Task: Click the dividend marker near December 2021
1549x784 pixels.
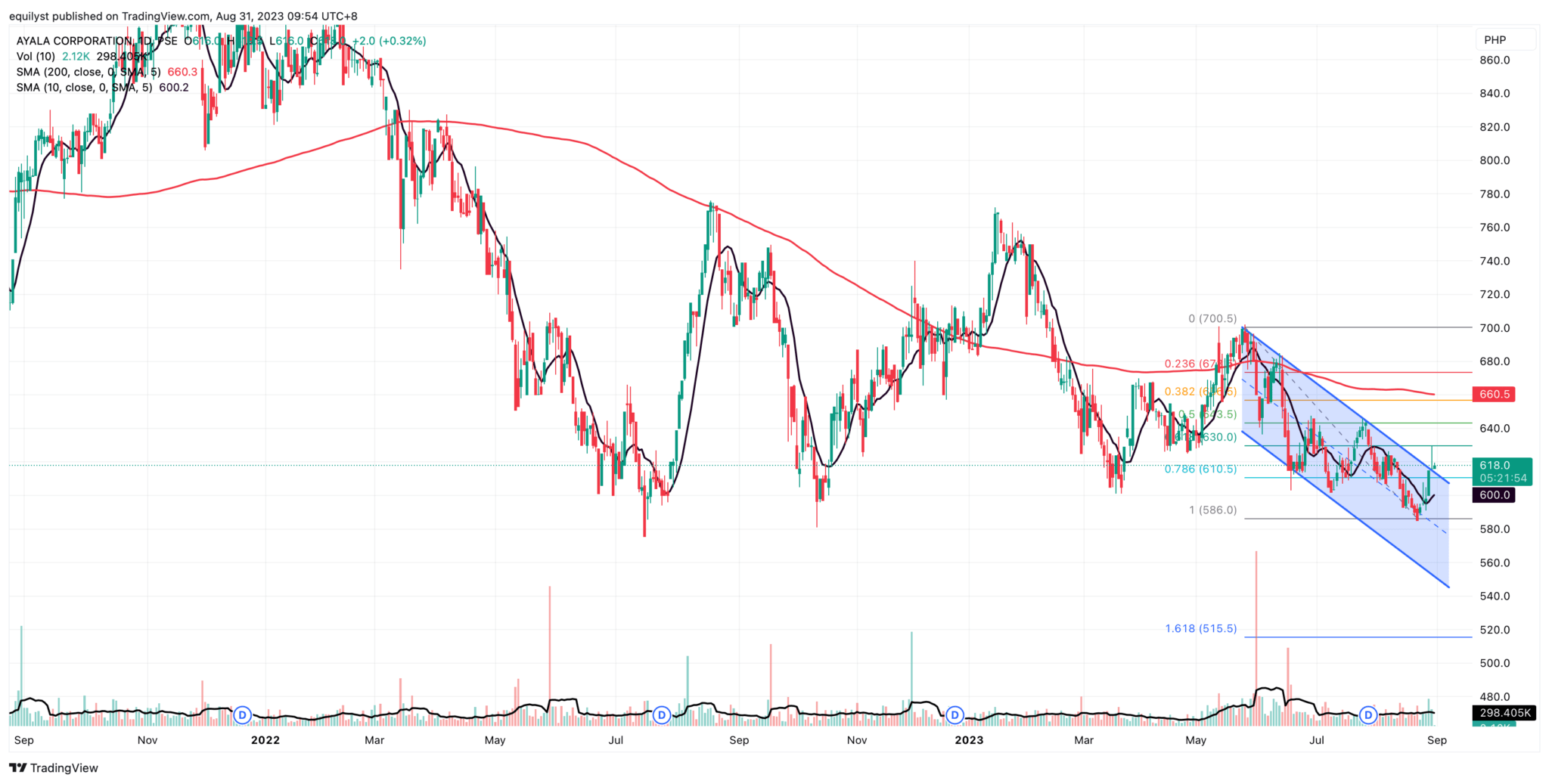Action: pyautogui.click(x=242, y=714)
